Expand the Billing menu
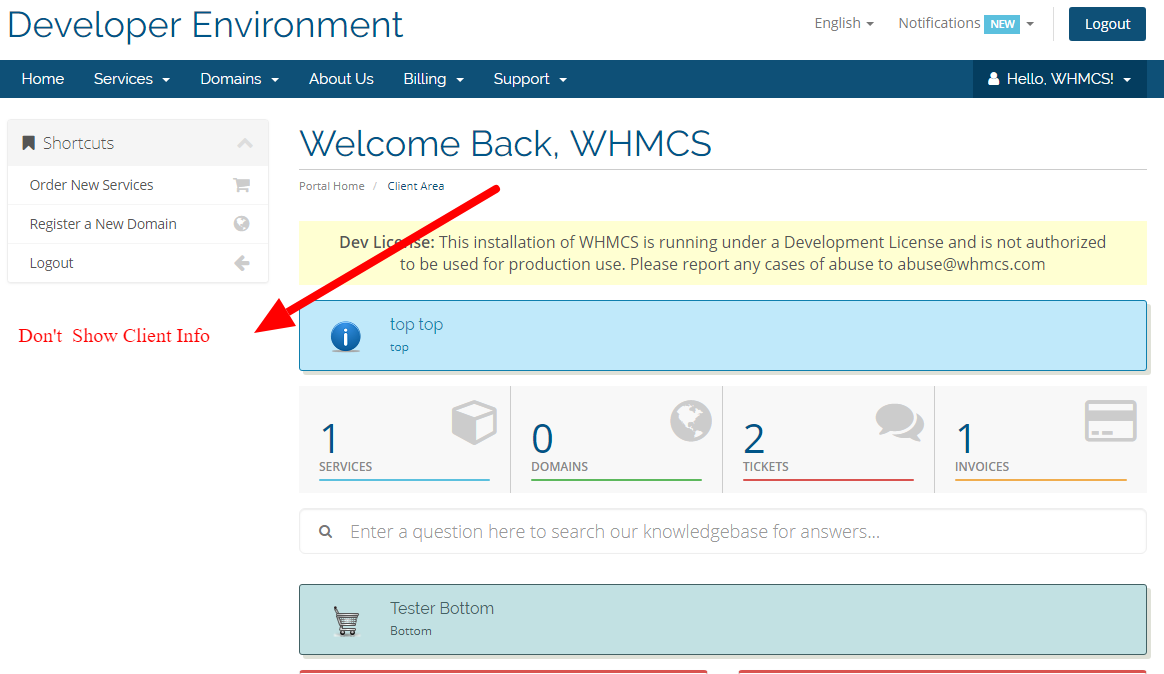This screenshot has width=1164, height=674. [x=433, y=79]
